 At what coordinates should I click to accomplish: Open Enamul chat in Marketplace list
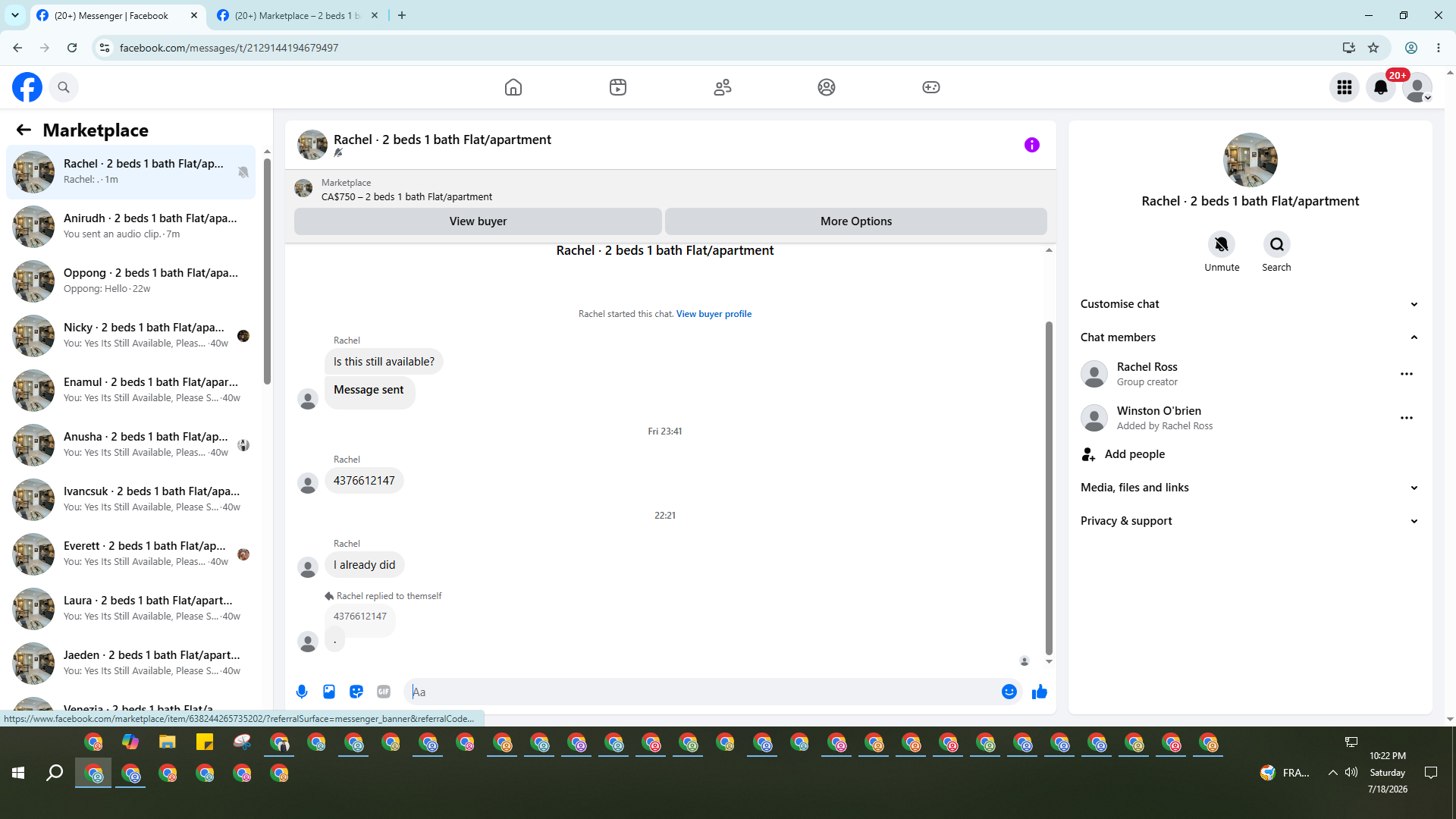131,391
